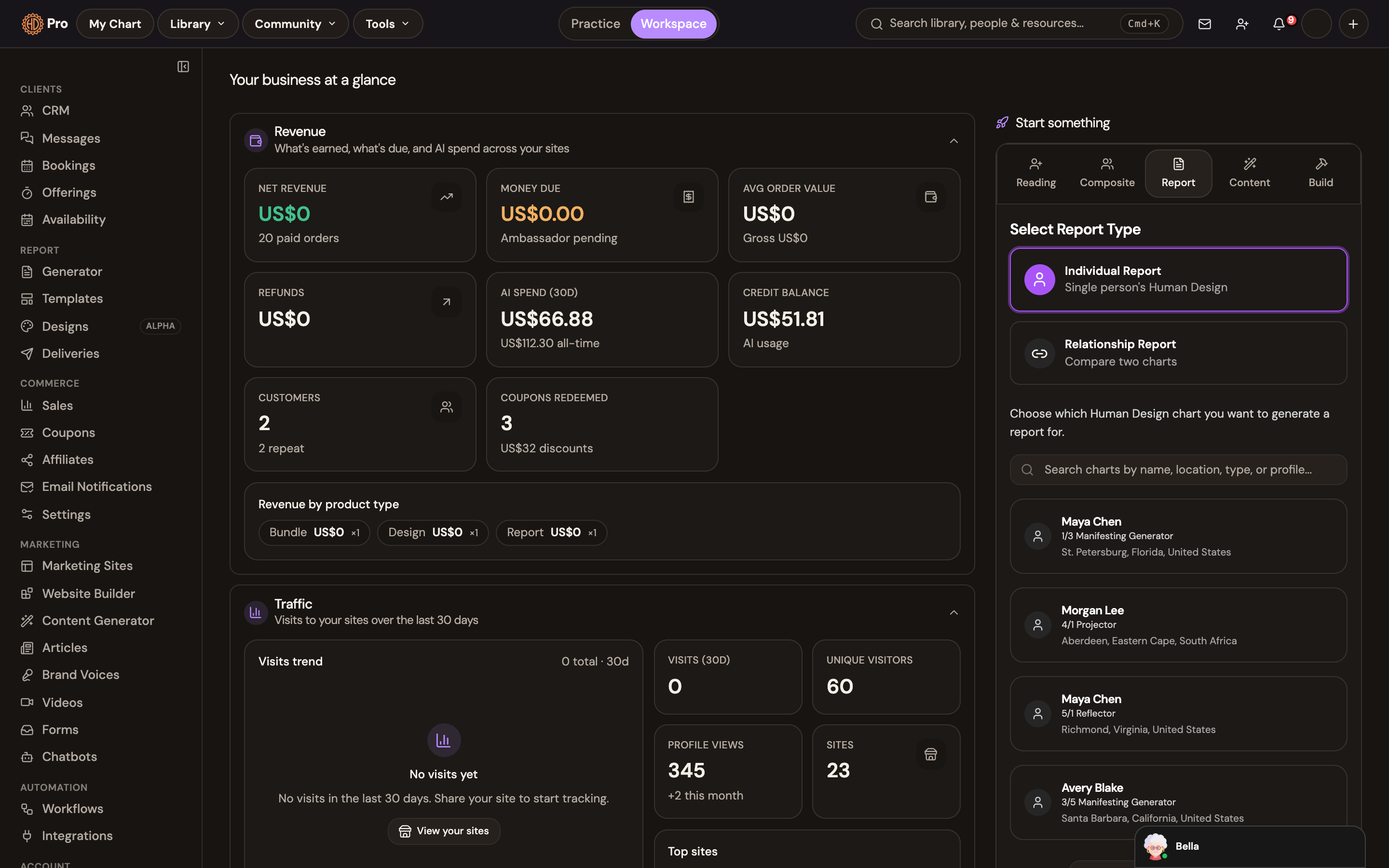Click the Customers people icon
This screenshot has width=1389, height=868.
tap(447, 407)
